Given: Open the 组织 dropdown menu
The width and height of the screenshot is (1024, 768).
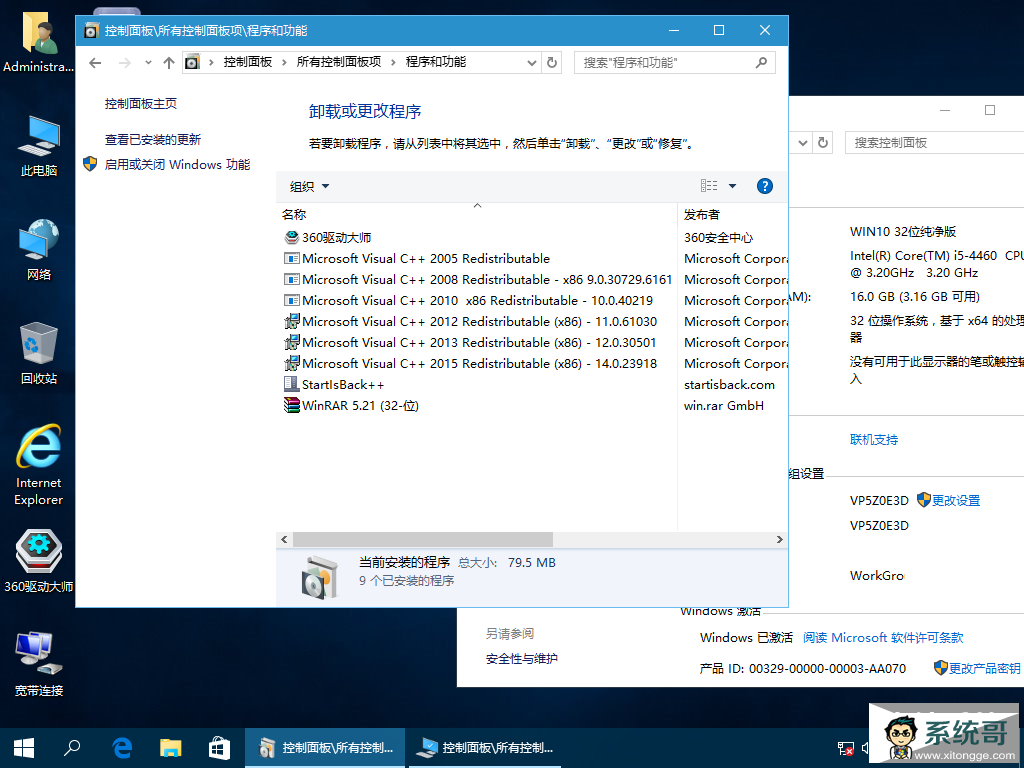Looking at the screenshot, I should [309, 187].
